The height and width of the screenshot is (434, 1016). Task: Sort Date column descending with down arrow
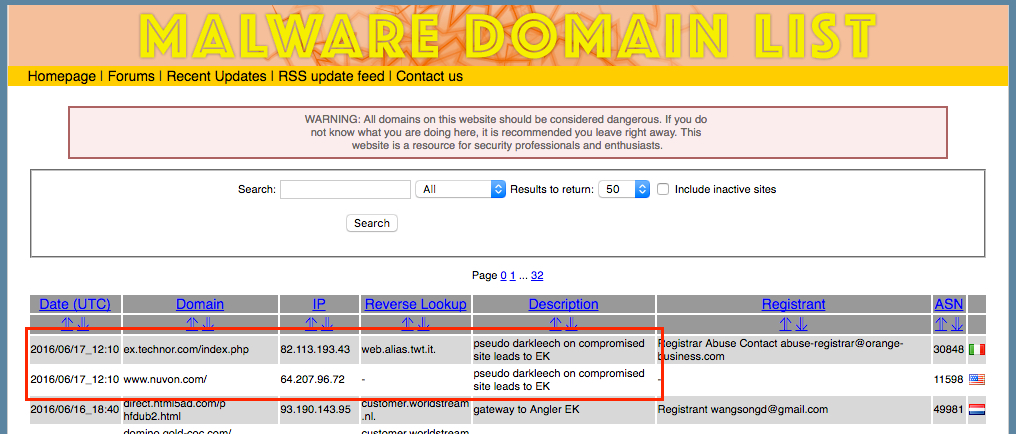click(84, 324)
